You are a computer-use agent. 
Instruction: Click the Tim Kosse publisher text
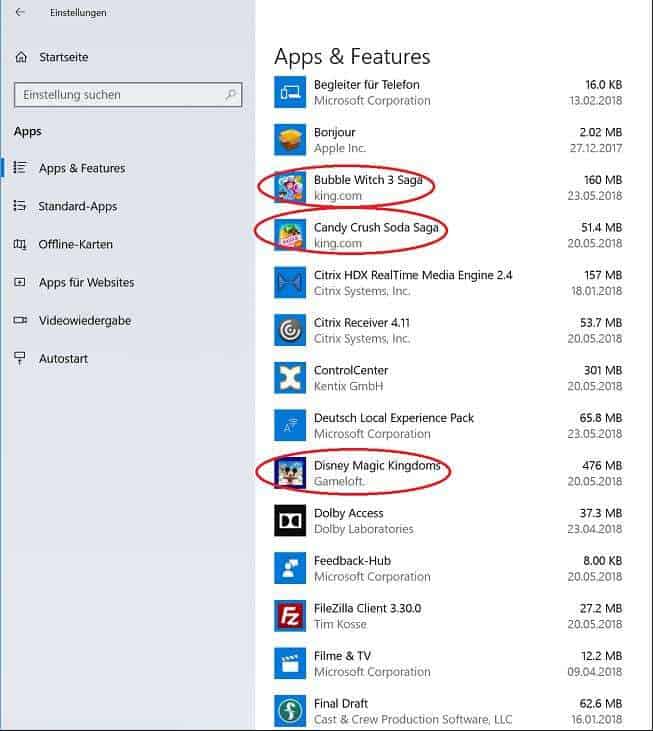tap(340, 624)
